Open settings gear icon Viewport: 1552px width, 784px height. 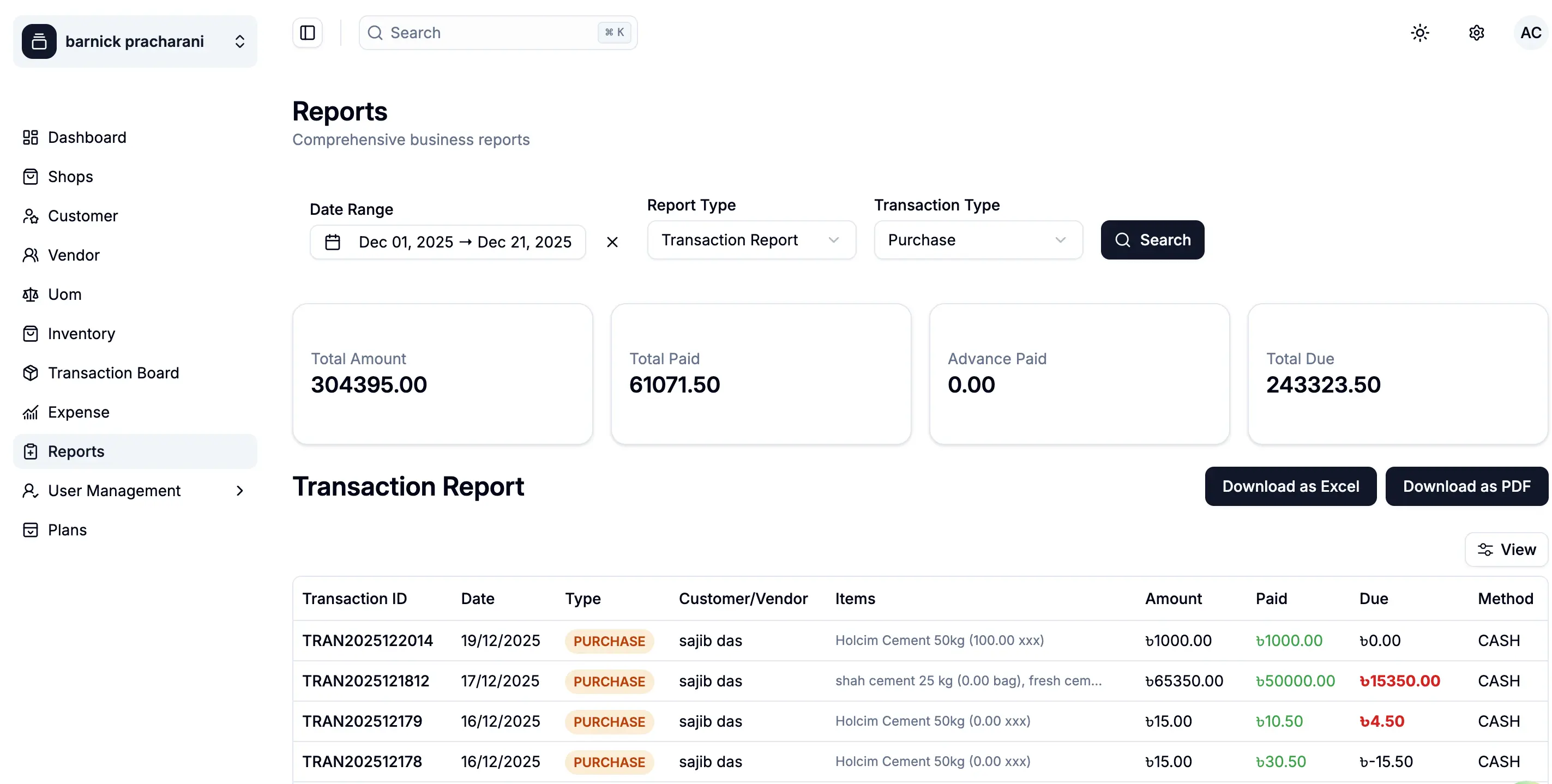click(x=1476, y=33)
